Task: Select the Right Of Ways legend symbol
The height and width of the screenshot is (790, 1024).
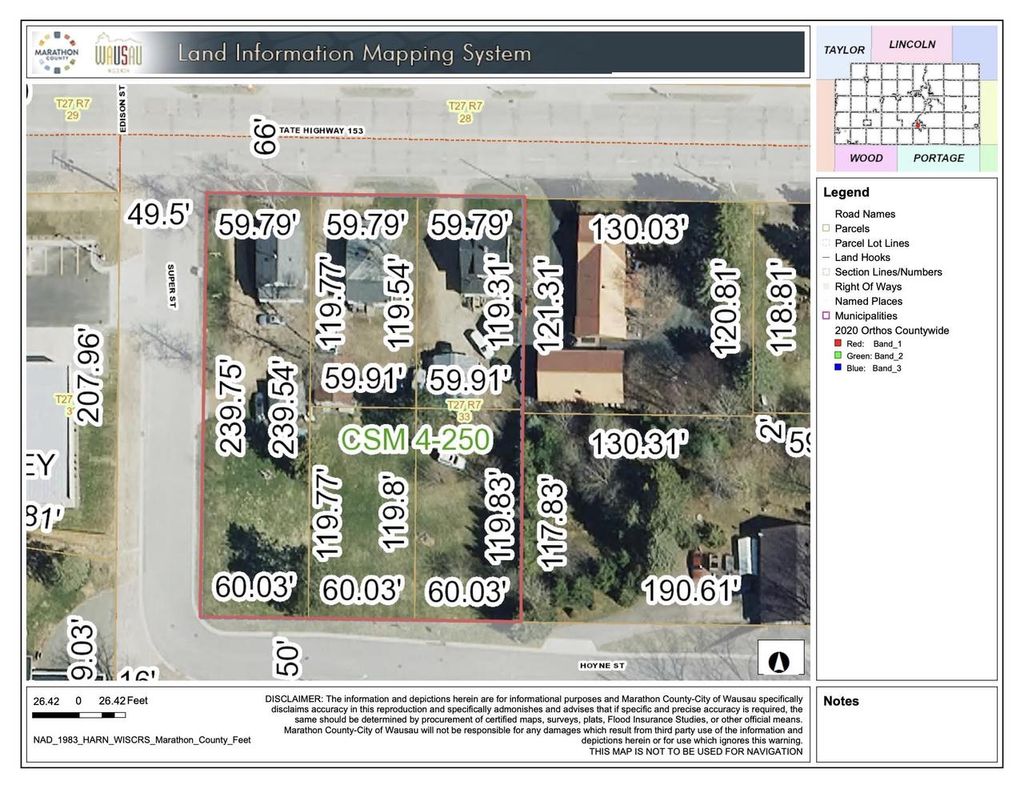Action: coord(826,287)
